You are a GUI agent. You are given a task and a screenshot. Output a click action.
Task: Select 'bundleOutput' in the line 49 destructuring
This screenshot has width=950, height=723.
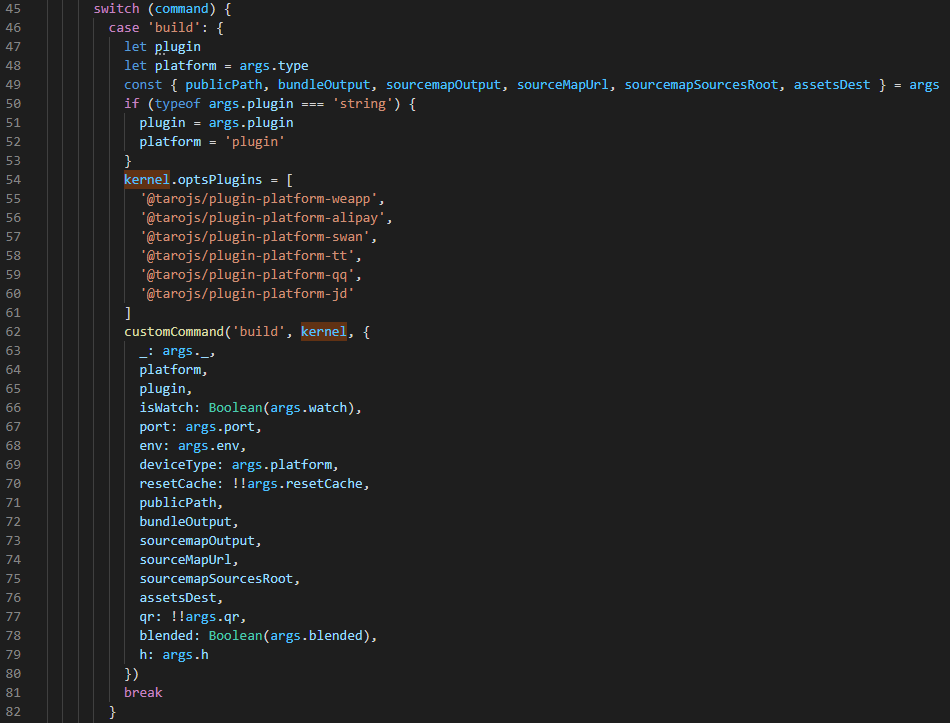point(324,85)
